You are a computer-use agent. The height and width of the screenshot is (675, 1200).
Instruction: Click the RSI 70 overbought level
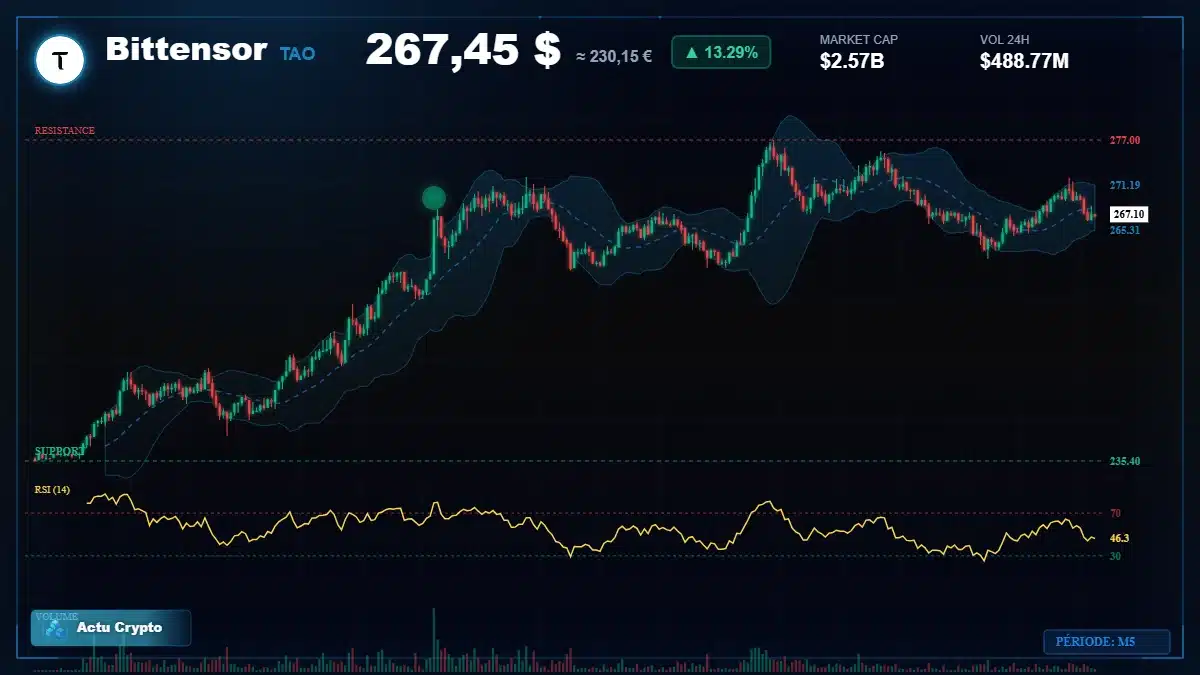point(1115,513)
